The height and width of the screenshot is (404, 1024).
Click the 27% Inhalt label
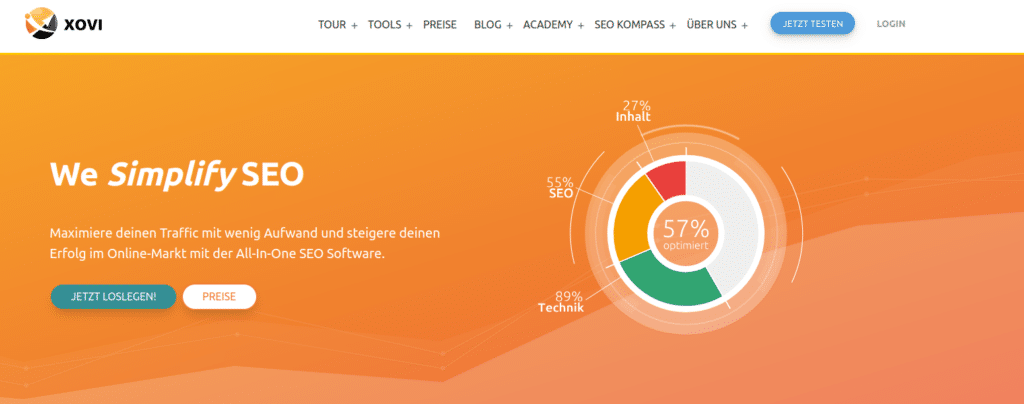pos(633,112)
